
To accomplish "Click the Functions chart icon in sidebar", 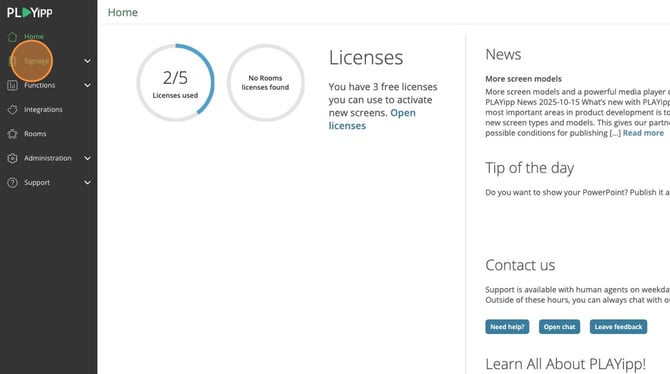I will click(x=12, y=85).
